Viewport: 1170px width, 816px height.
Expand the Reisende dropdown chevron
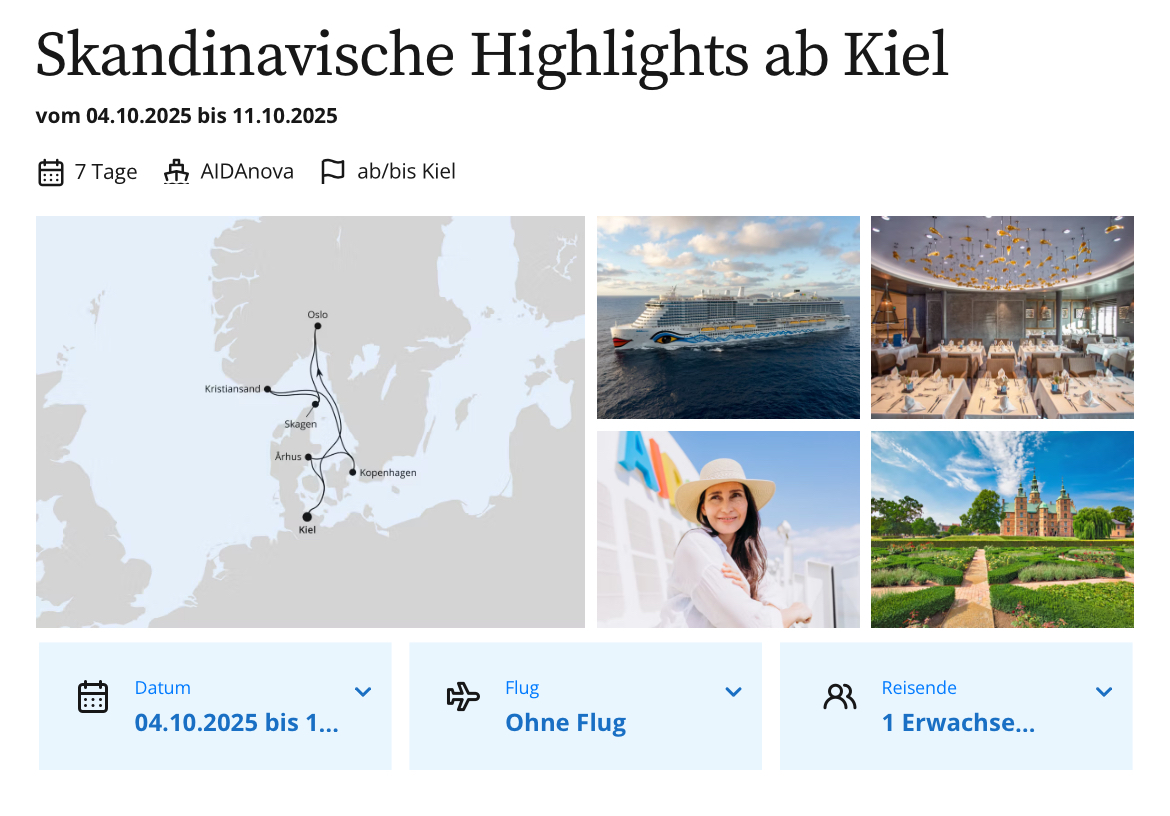coord(1104,691)
